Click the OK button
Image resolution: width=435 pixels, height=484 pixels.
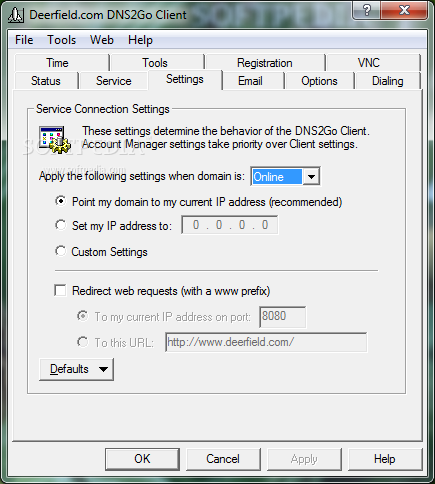142,459
